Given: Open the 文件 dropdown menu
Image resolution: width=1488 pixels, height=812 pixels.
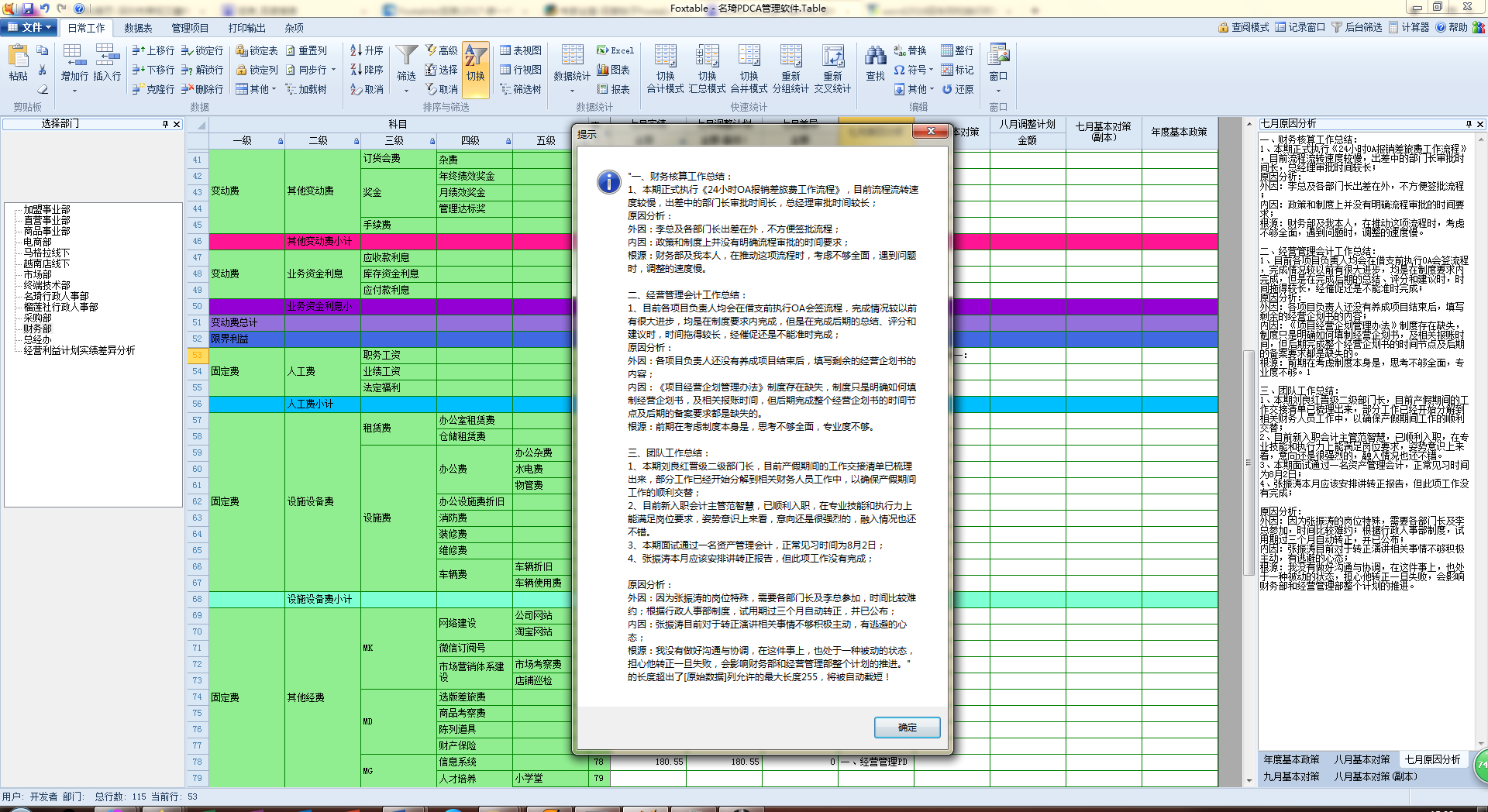Looking at the screenshot, I should 29,27.
